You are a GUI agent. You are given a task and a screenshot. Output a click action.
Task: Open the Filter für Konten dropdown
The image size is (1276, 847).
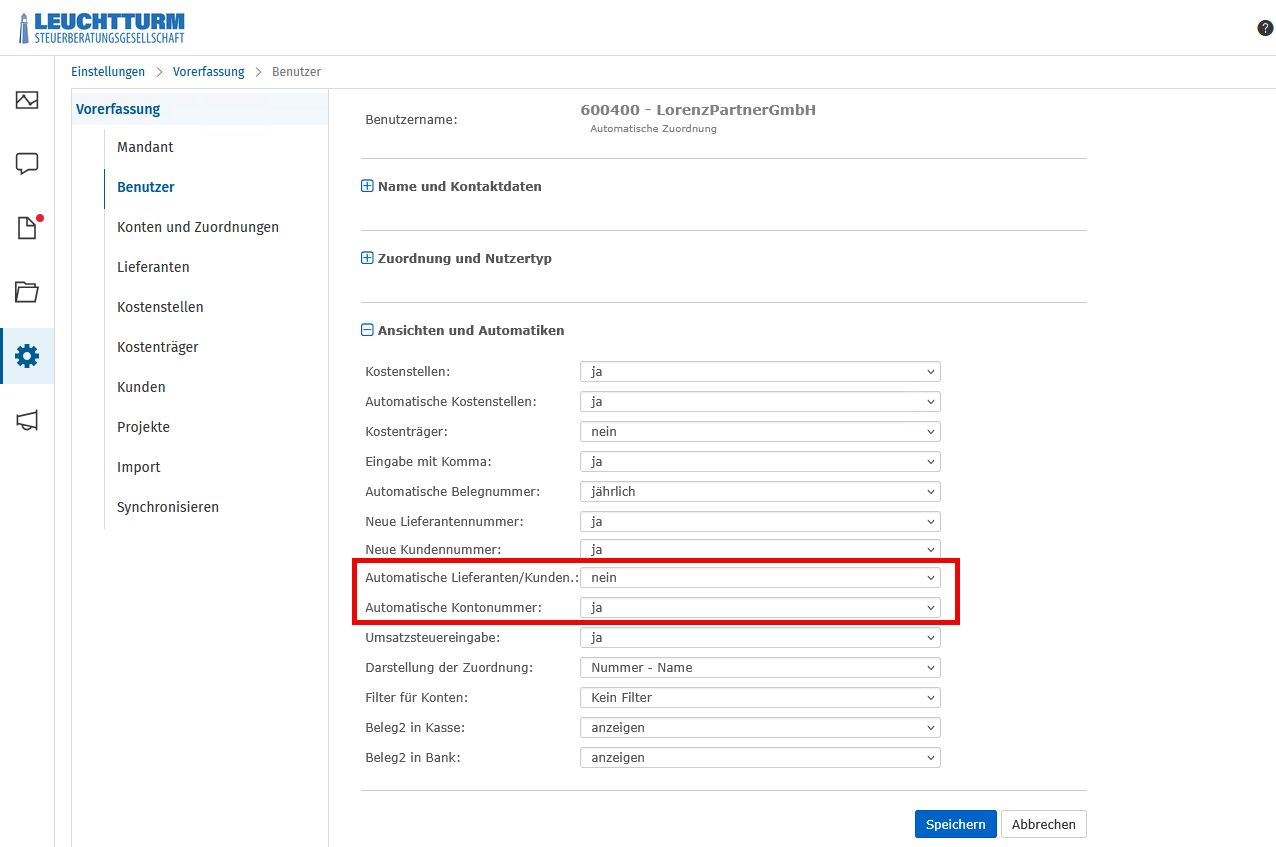click(760, 698)
